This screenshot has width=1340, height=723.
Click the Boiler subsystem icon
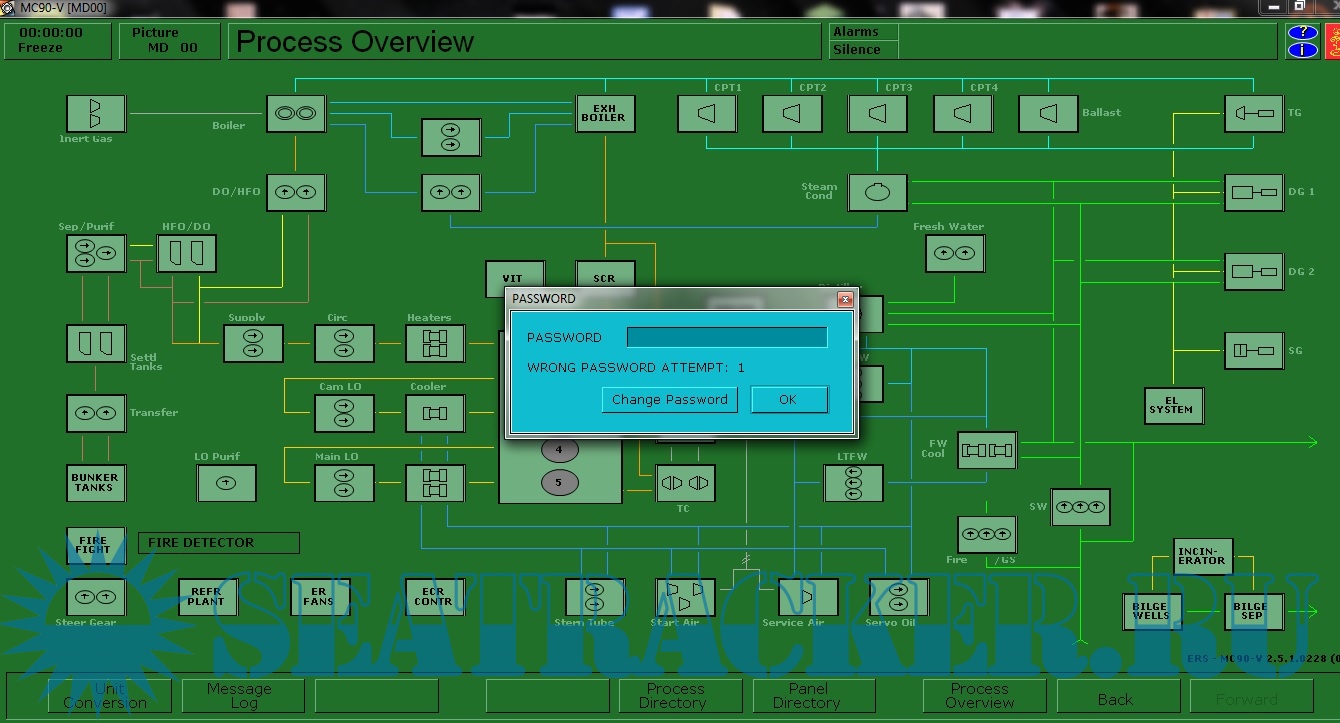tap(296, 114)
